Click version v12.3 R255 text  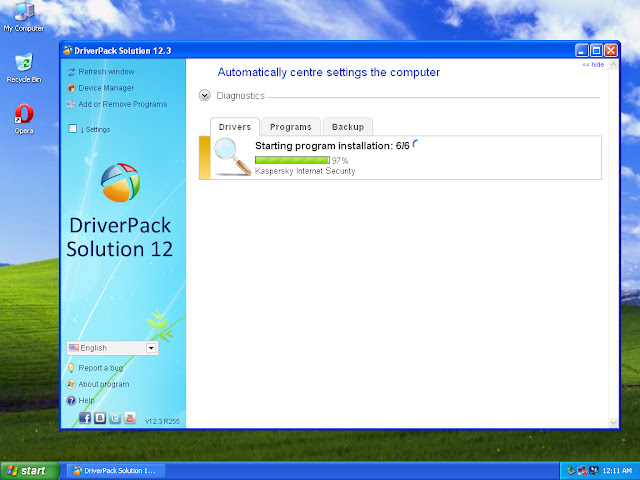(162, 421)
